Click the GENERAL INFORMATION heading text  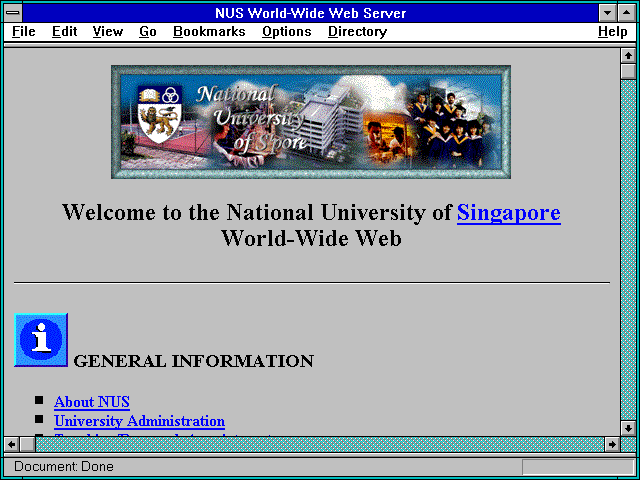193,361
